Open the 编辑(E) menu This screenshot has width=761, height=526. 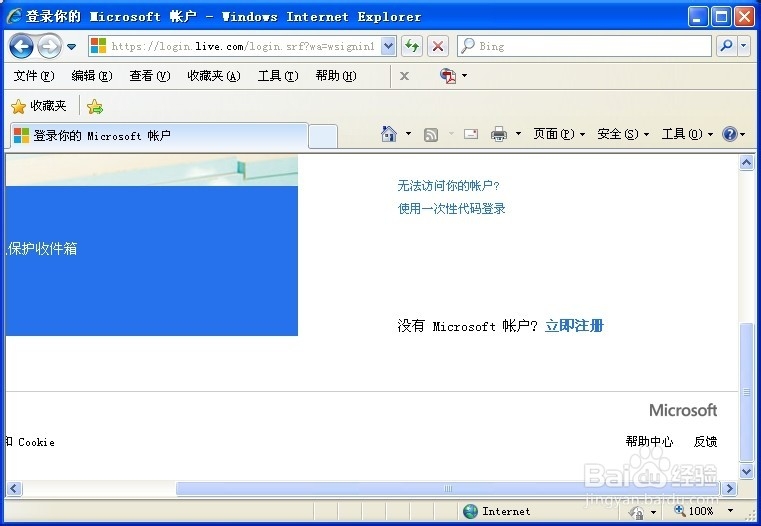[x=92, y=76]
